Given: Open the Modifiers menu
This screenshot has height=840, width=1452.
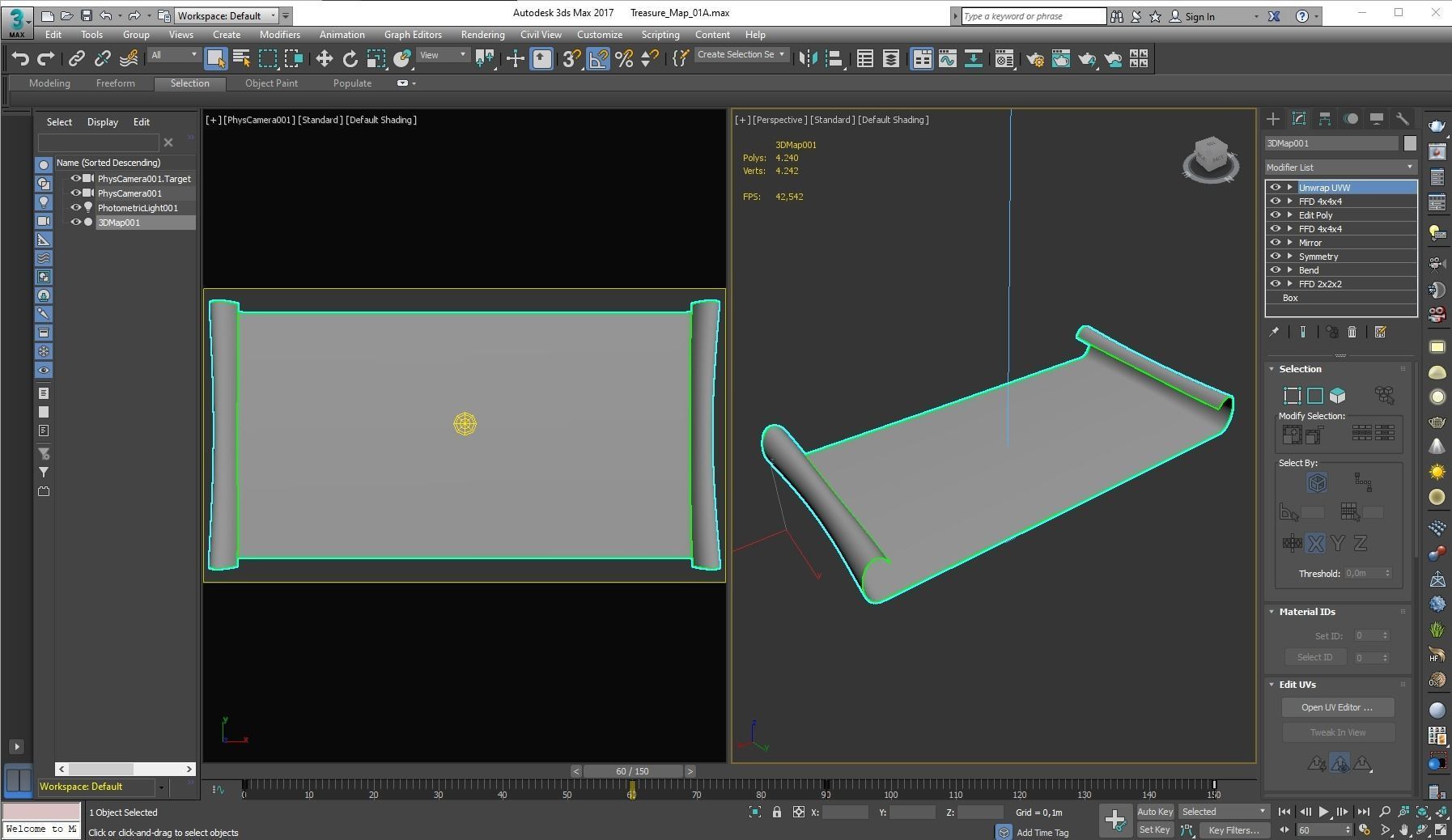Looking at the screenshot, I should tap(279, 35).
